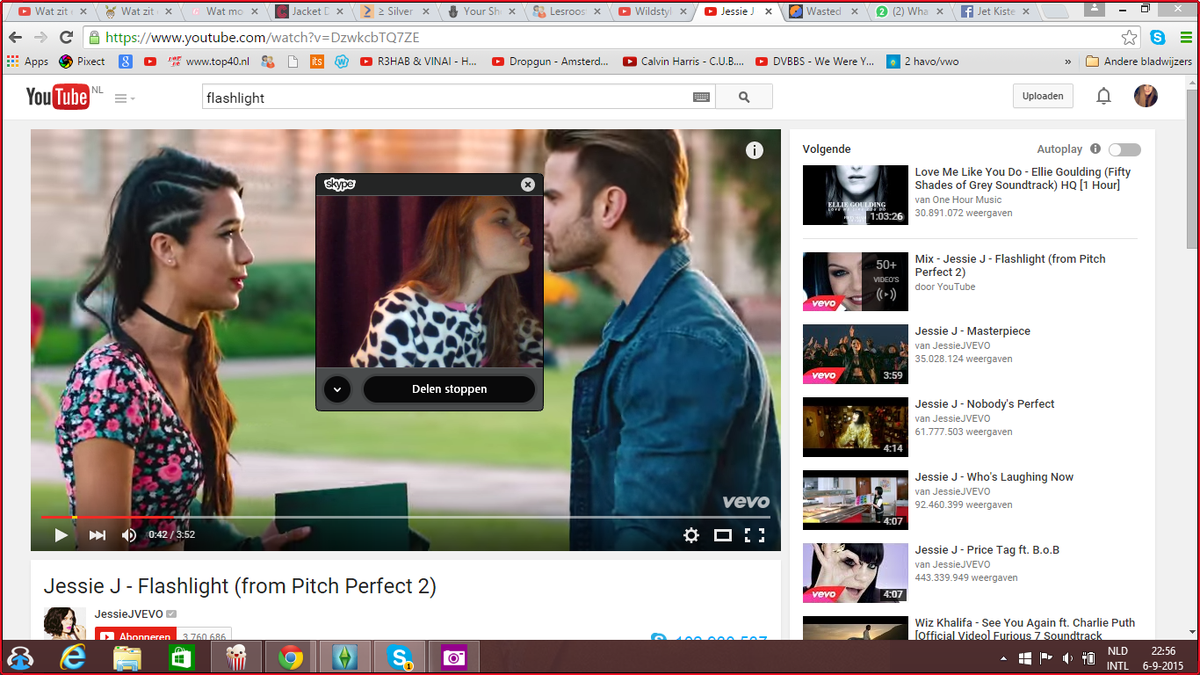1200x675 pixels.
Task: Show more bookmarks chevron
Action: click(1070, 61)
